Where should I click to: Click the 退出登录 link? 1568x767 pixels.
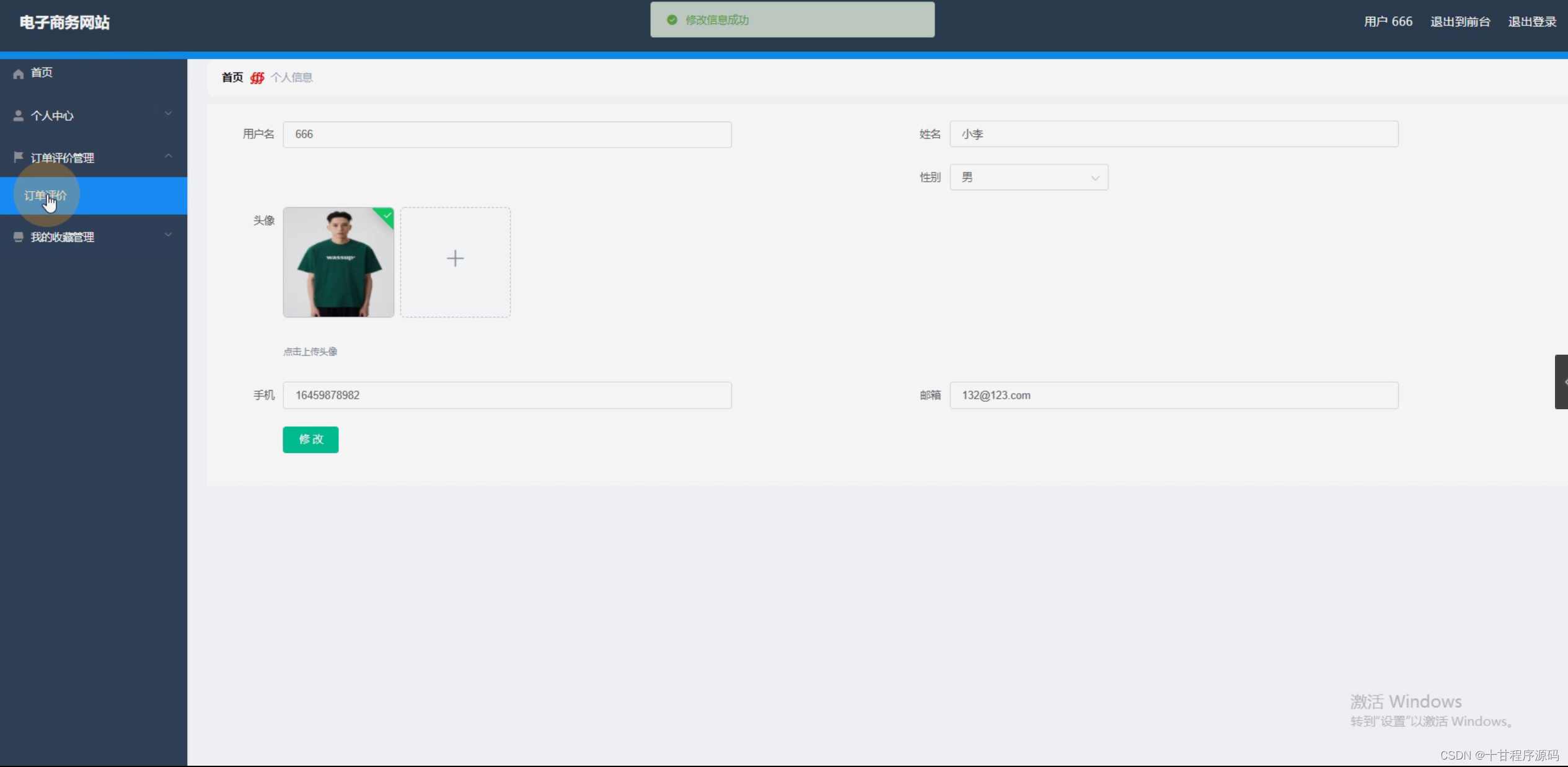[x=1531, y=22]
